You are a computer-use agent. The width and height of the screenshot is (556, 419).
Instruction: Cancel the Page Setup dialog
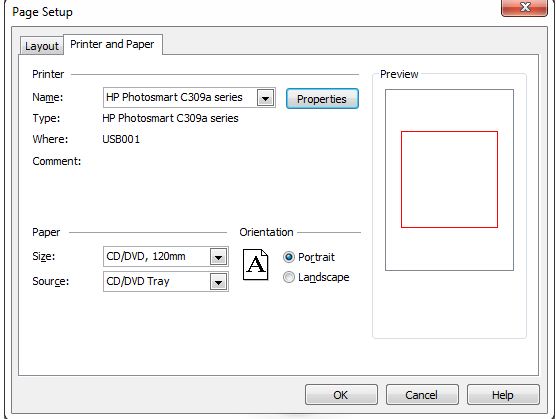[422, 395]
